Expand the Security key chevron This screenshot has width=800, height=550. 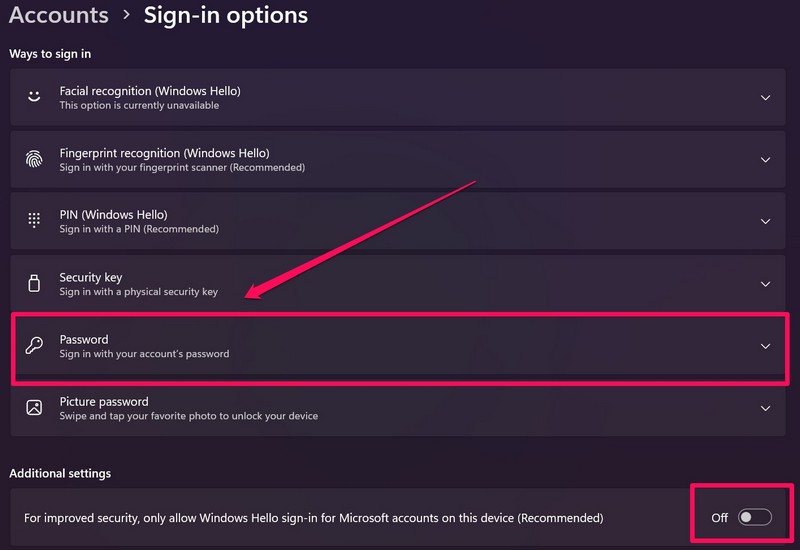click(x=765, y=284)
